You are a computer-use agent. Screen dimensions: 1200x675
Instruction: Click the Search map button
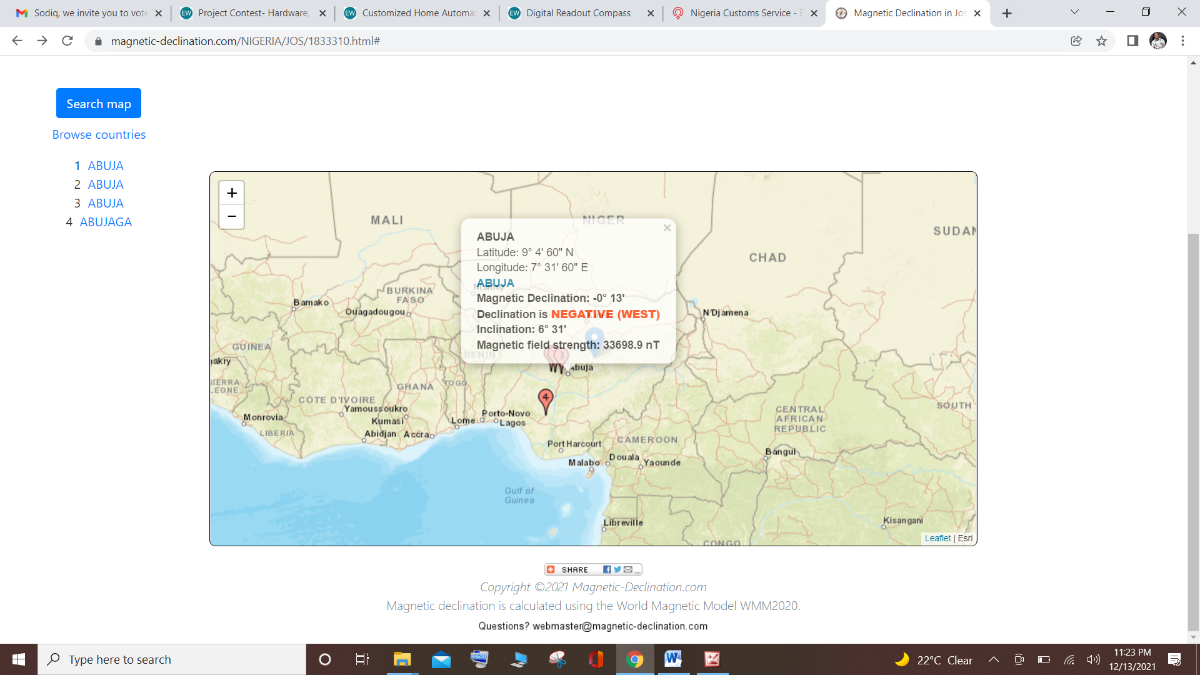(98, 103)
